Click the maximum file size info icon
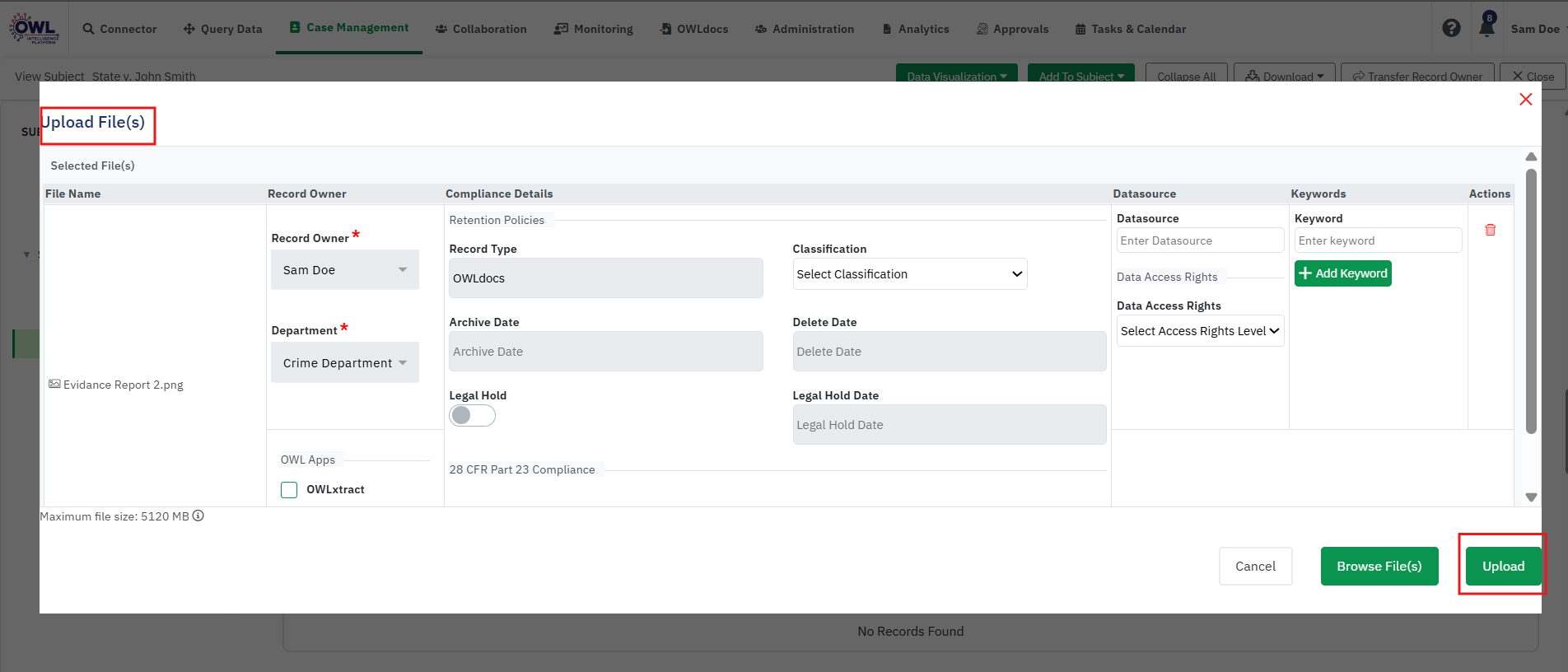The image size is (1568, 672). tap(198, 516)
